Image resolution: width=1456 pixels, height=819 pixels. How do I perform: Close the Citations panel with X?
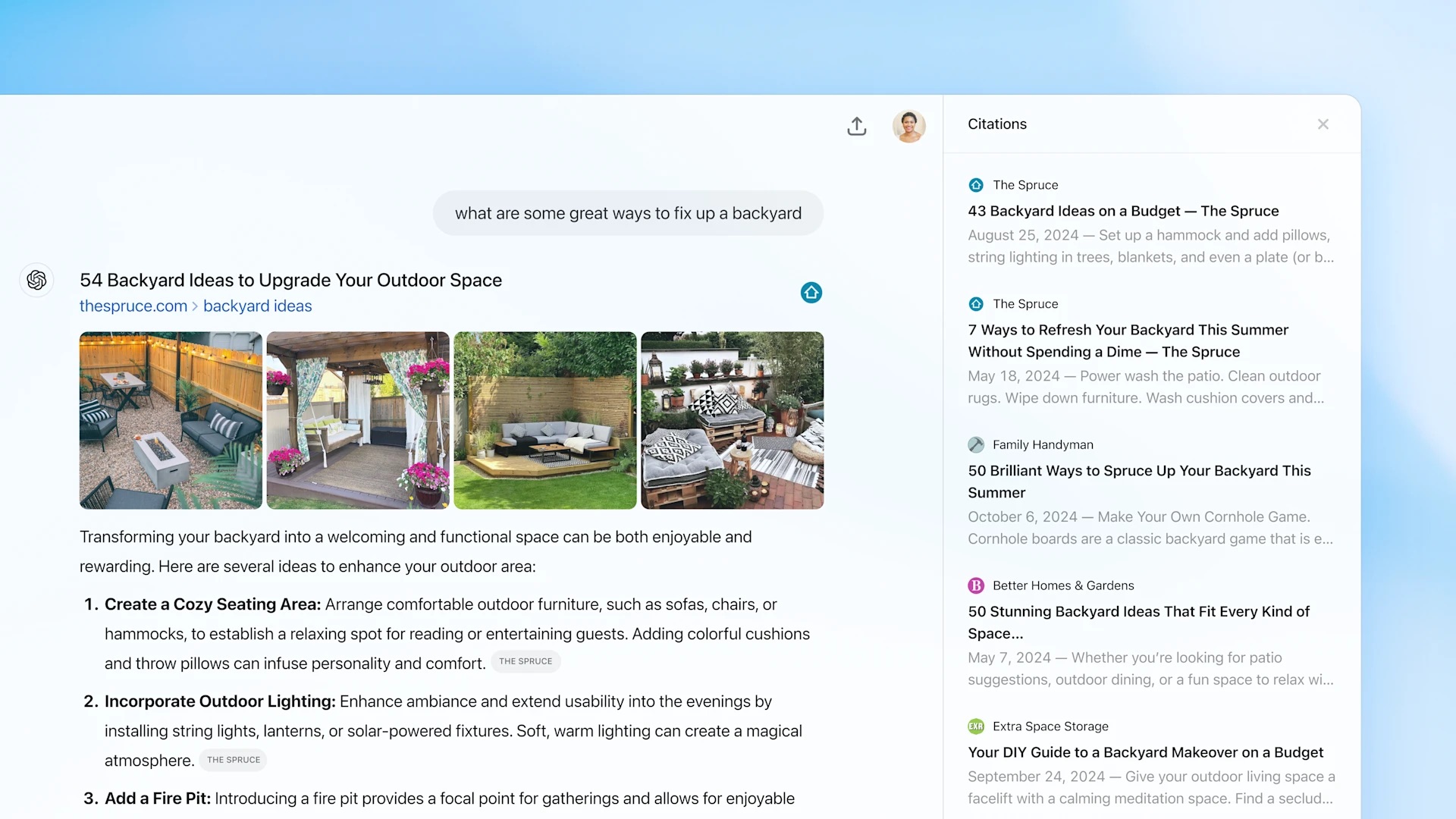(x=1323, y=124)
